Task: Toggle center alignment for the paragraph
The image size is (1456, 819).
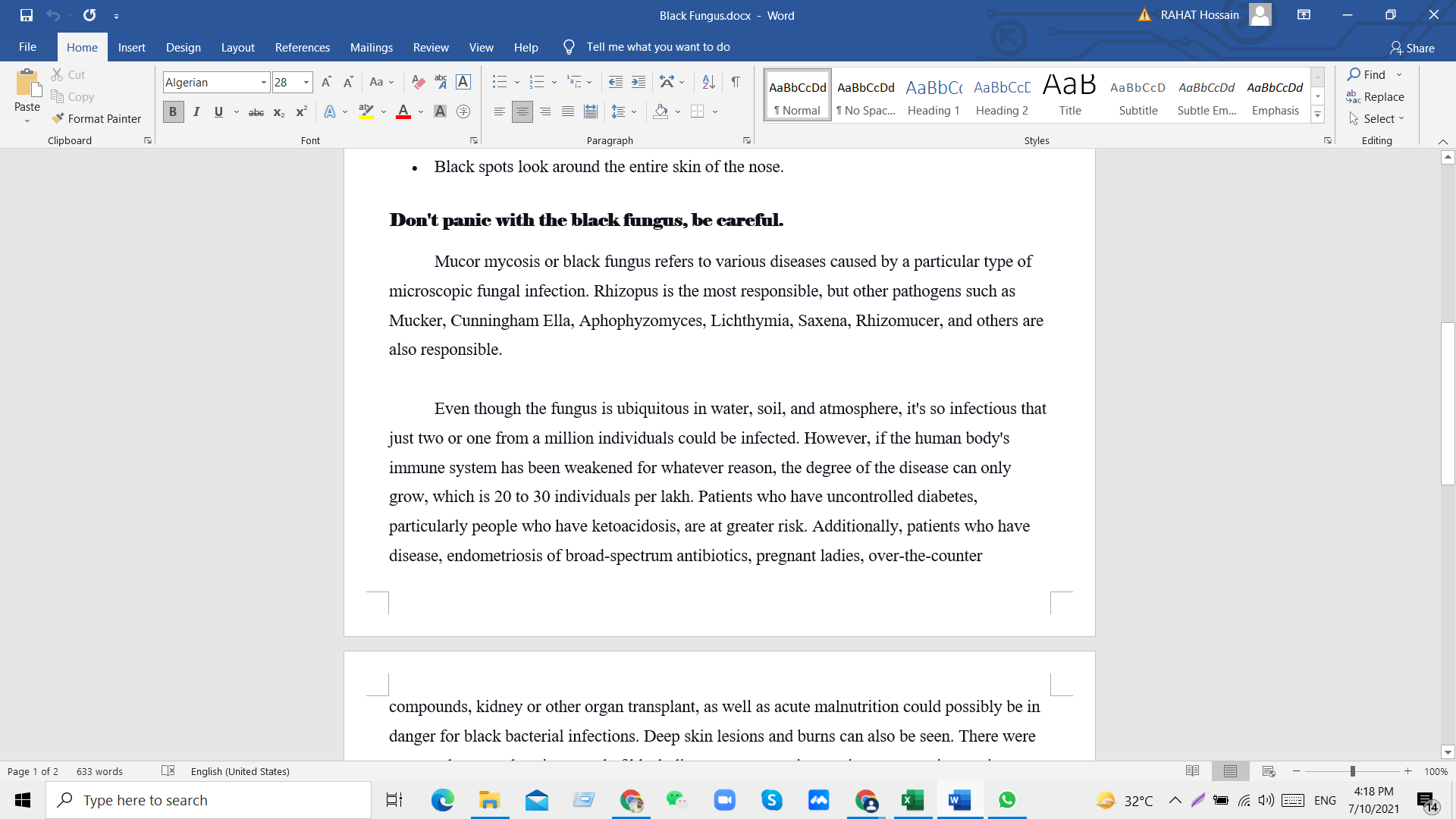Action: 522,111
